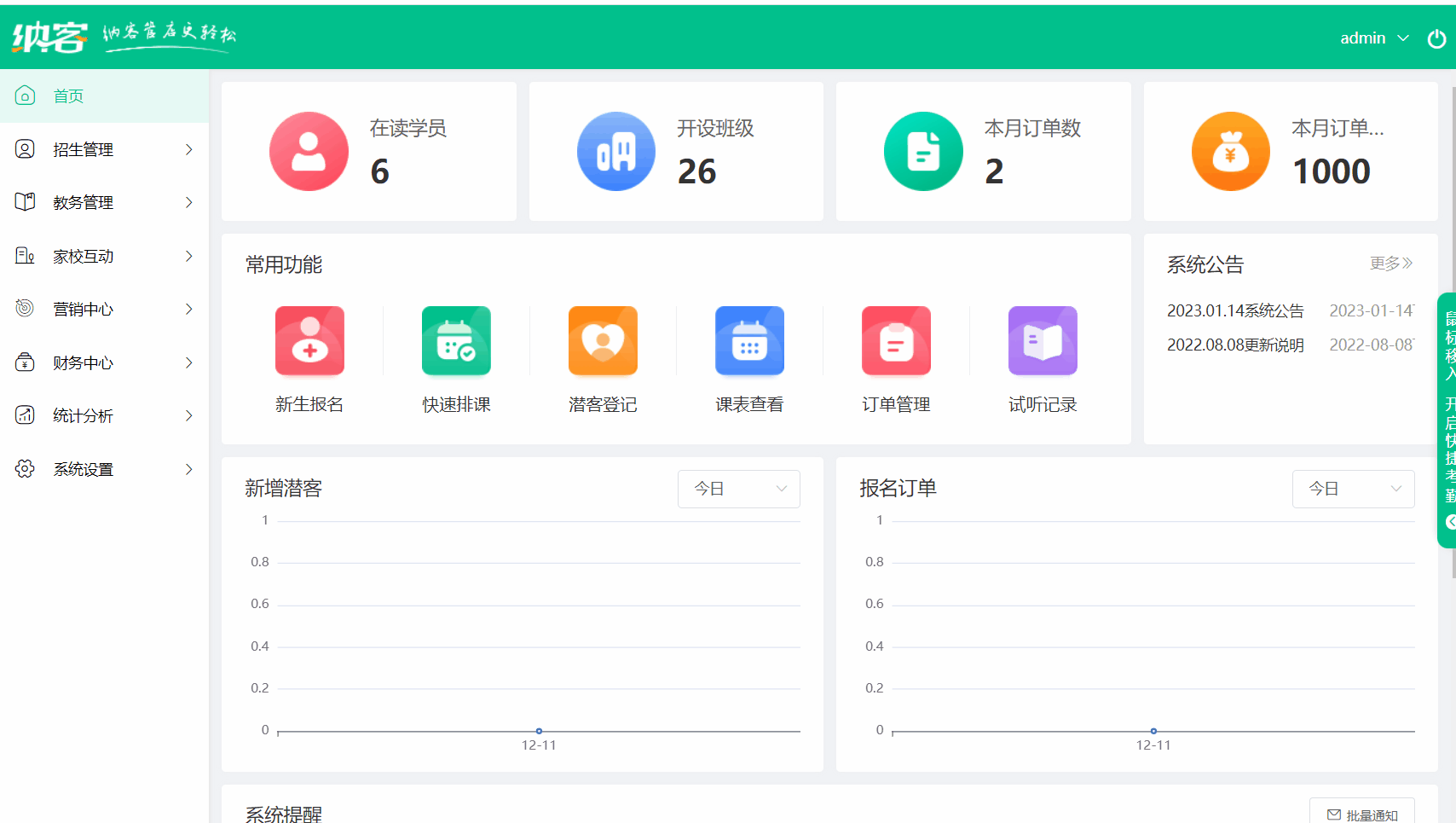
Task: Open the 订单管理 order management icon
Action: point(896,340)
